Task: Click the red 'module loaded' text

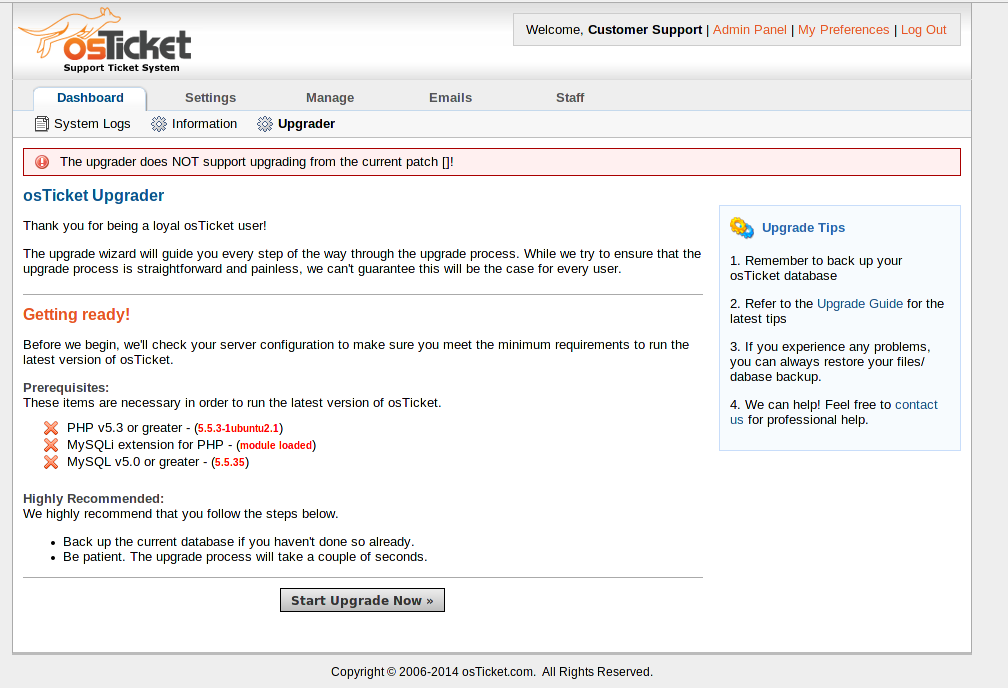Action: (276, 445)
